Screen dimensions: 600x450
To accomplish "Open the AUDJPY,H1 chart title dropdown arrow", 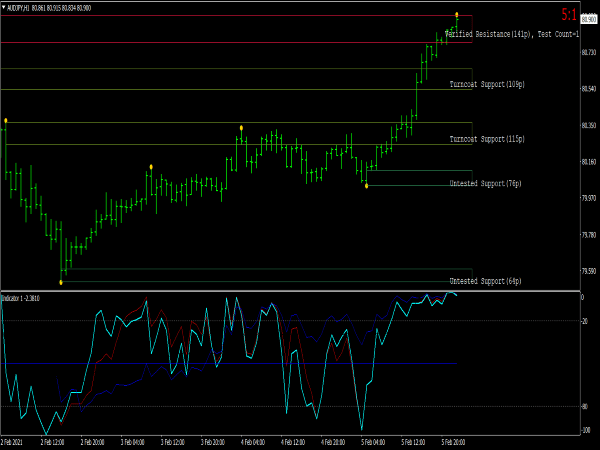I will tap(3, 9).
